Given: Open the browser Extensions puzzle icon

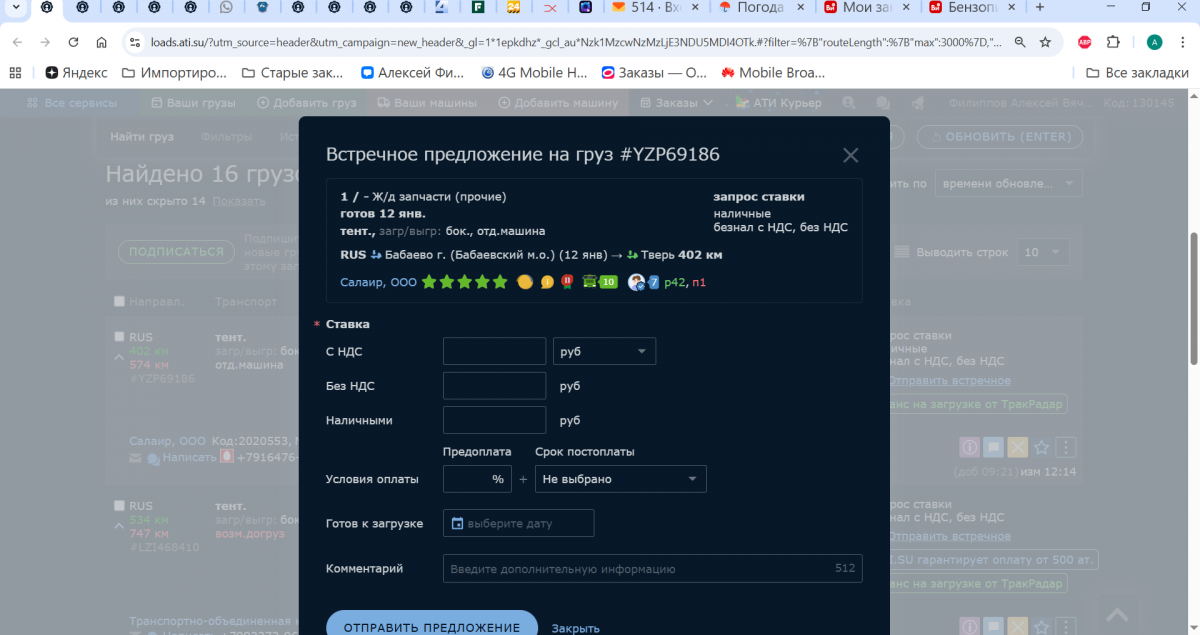Looking at the screenshot, I should [x=1113, y=43].
